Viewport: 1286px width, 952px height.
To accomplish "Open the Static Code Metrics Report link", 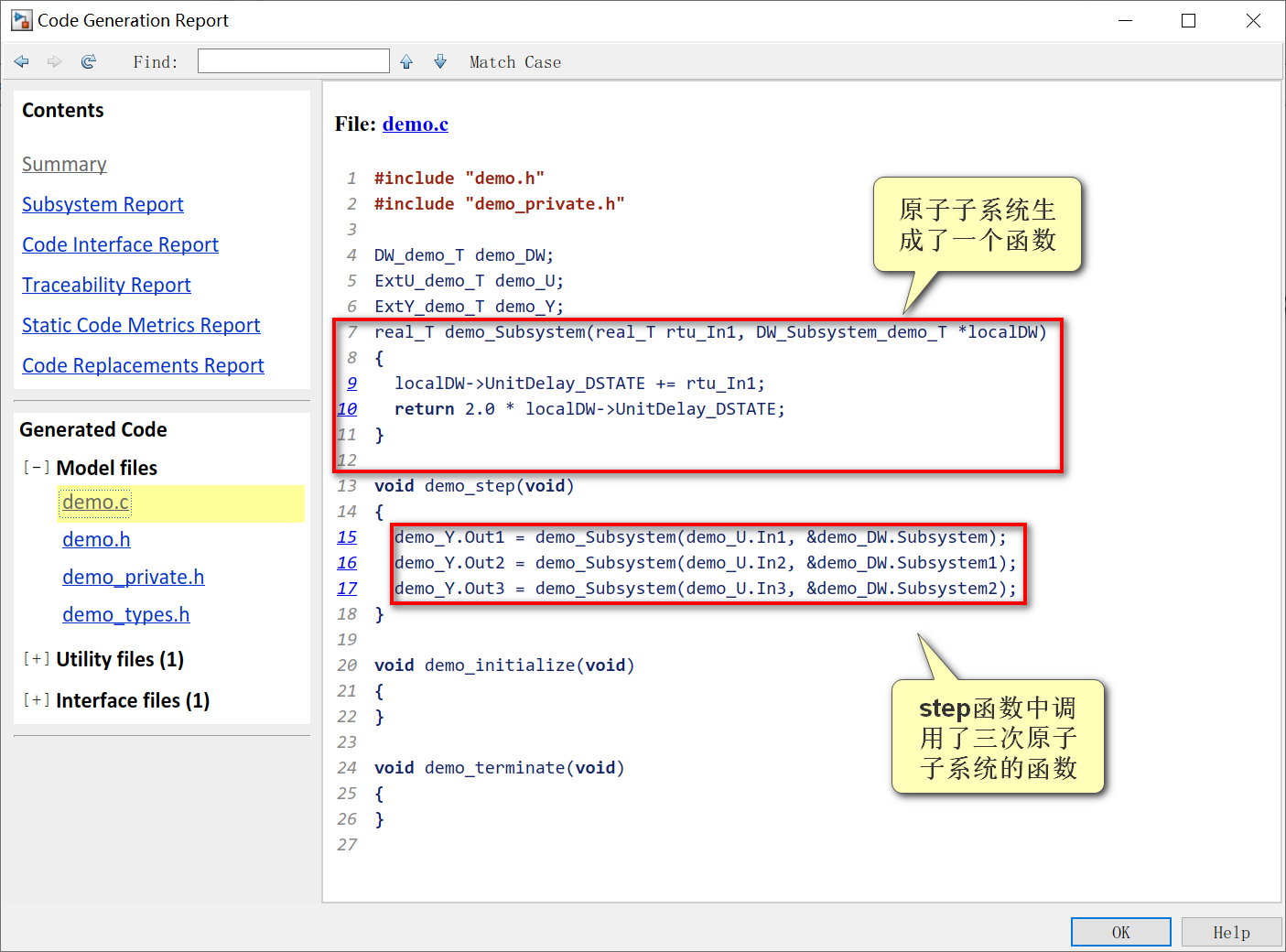I will [x=141, y=326].
